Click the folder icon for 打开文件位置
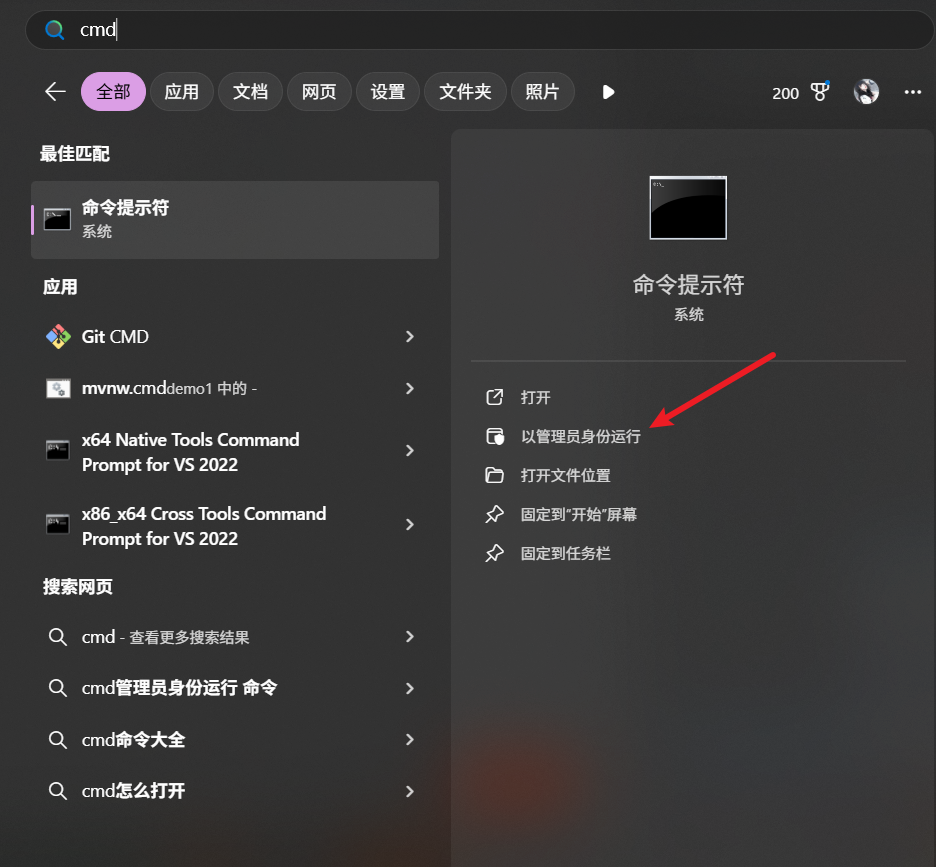 (494, 475)
